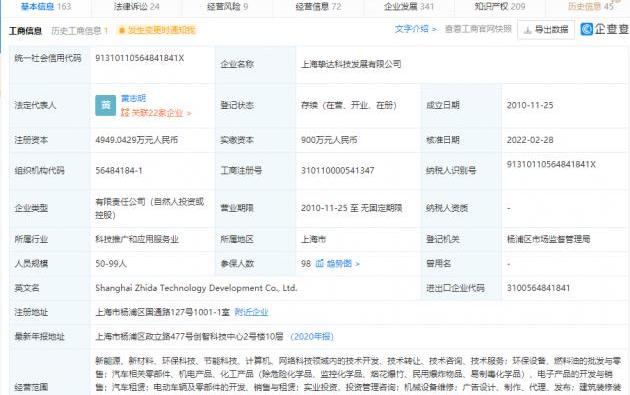Image resolution: width=630 pixels, height=395 pixels.
Task: Select registration number 310110000541347
Action: [338, 170]
